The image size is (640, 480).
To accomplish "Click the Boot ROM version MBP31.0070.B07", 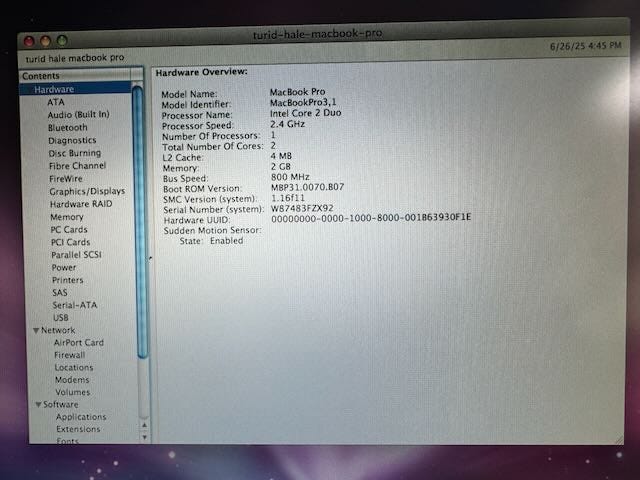I will pos(307,187).
